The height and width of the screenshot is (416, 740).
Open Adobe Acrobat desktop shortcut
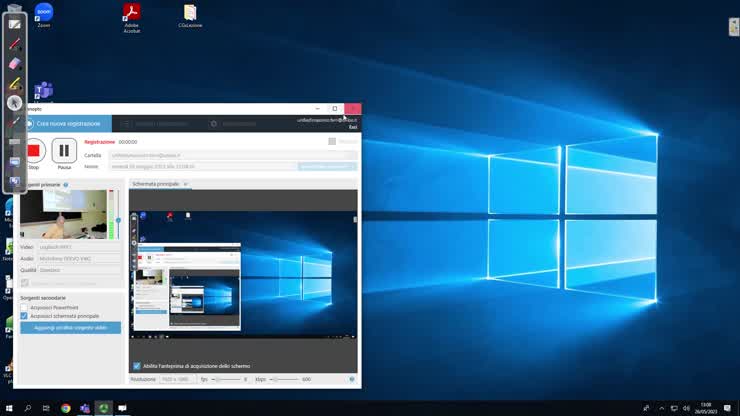click(x=131, y=13)
